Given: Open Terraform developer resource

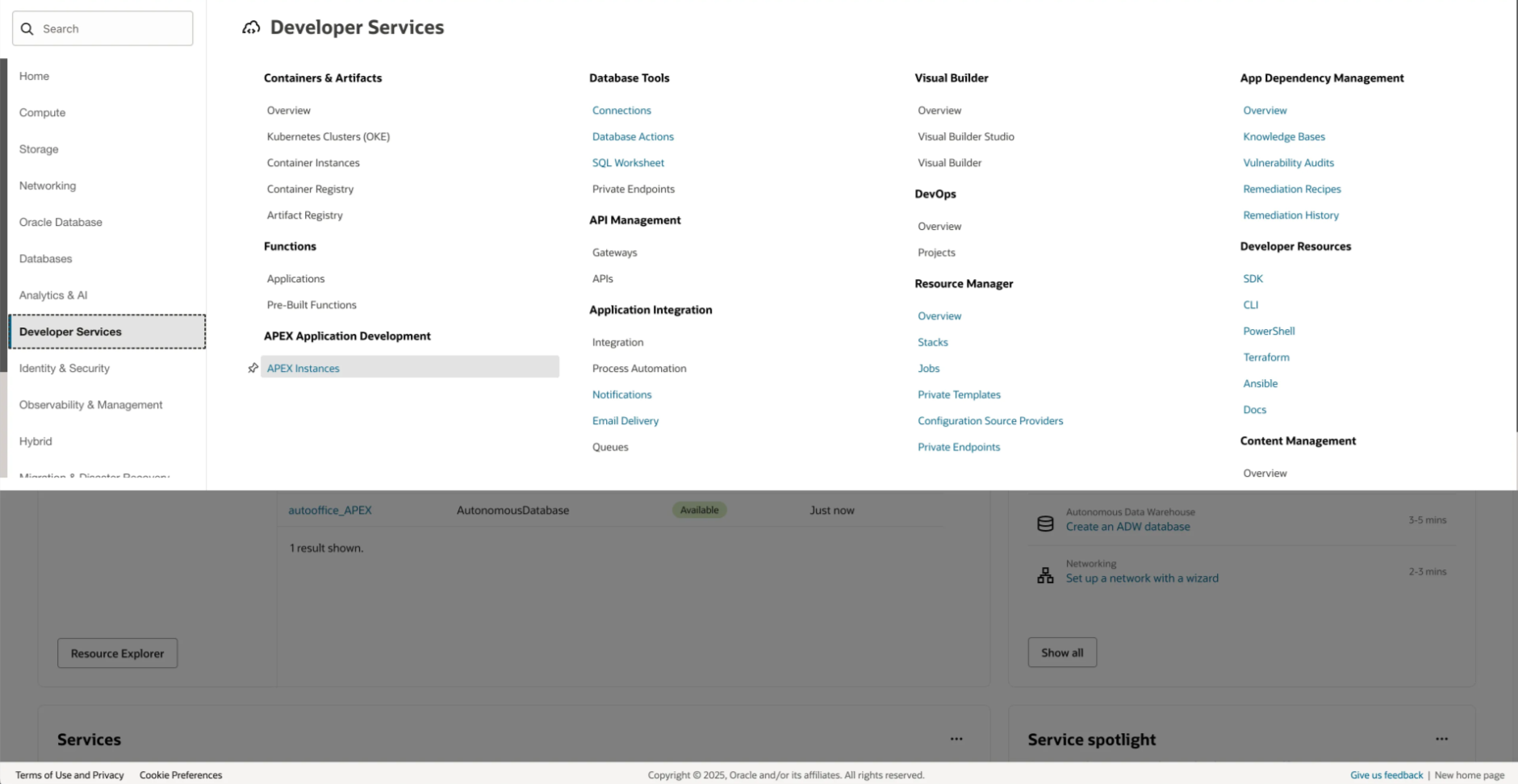Looking at the screenshot, I should tap(1266, 357).
